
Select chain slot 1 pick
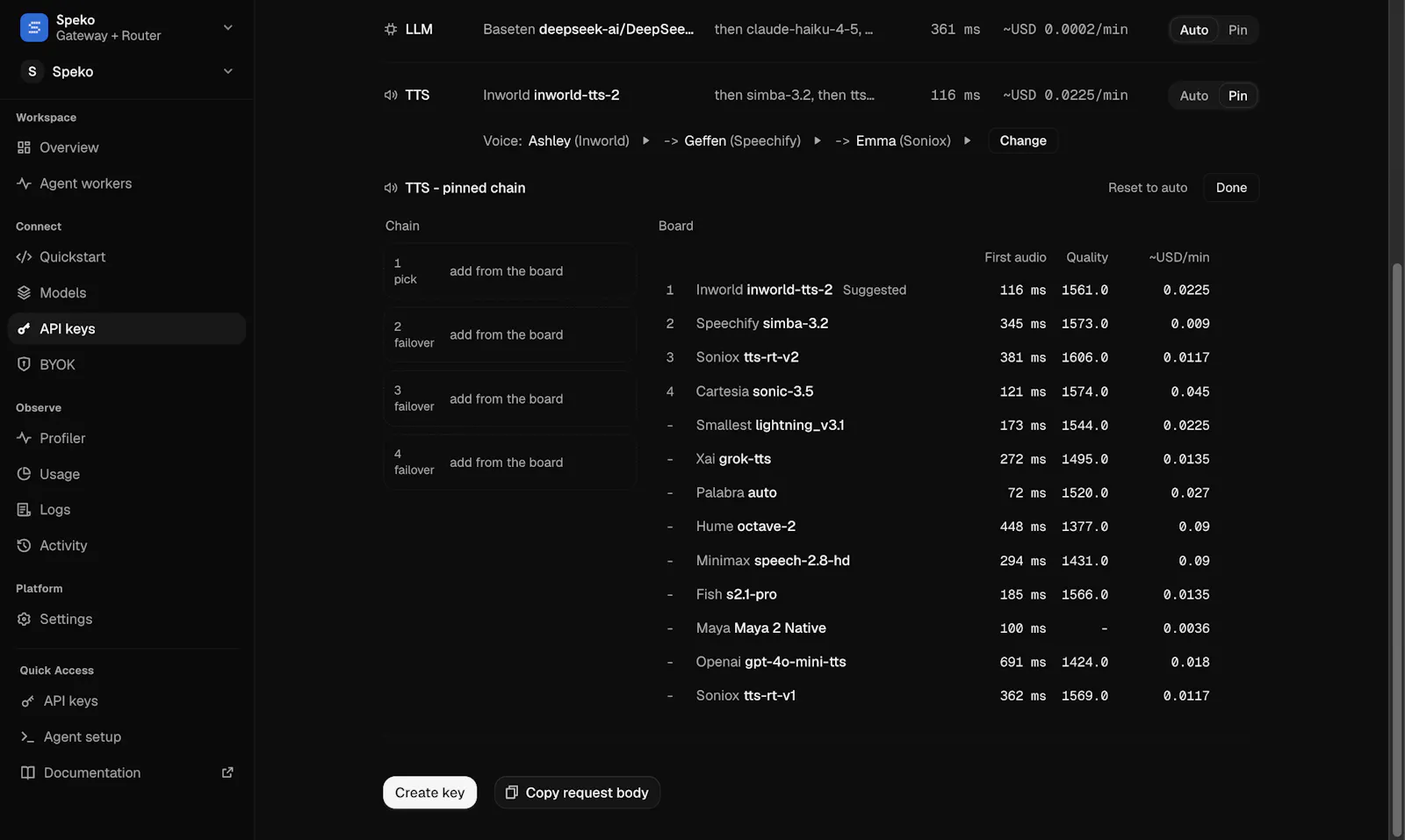click(509, 271)
